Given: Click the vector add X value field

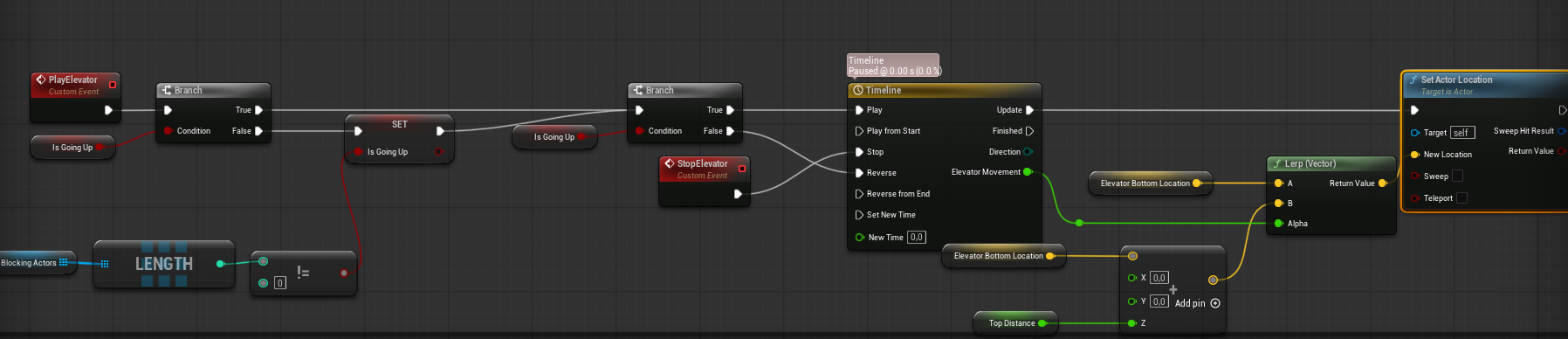Looking at the screenshot, I should (1159, 278).
